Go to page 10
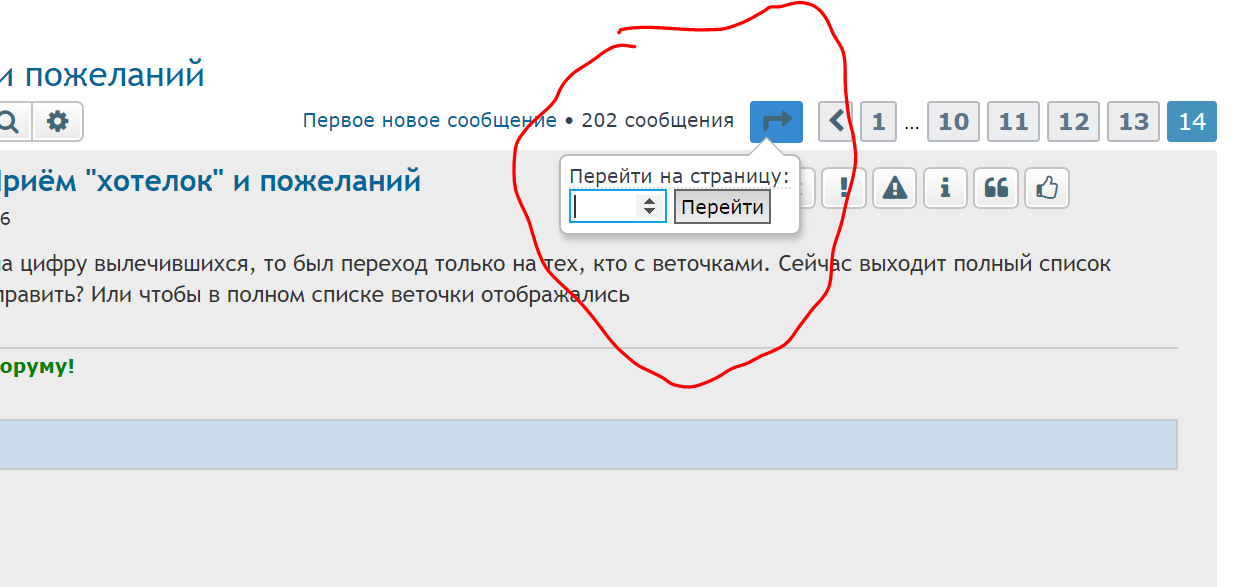Viewport: 1238px width, 587px height. (x=953, y=122)
